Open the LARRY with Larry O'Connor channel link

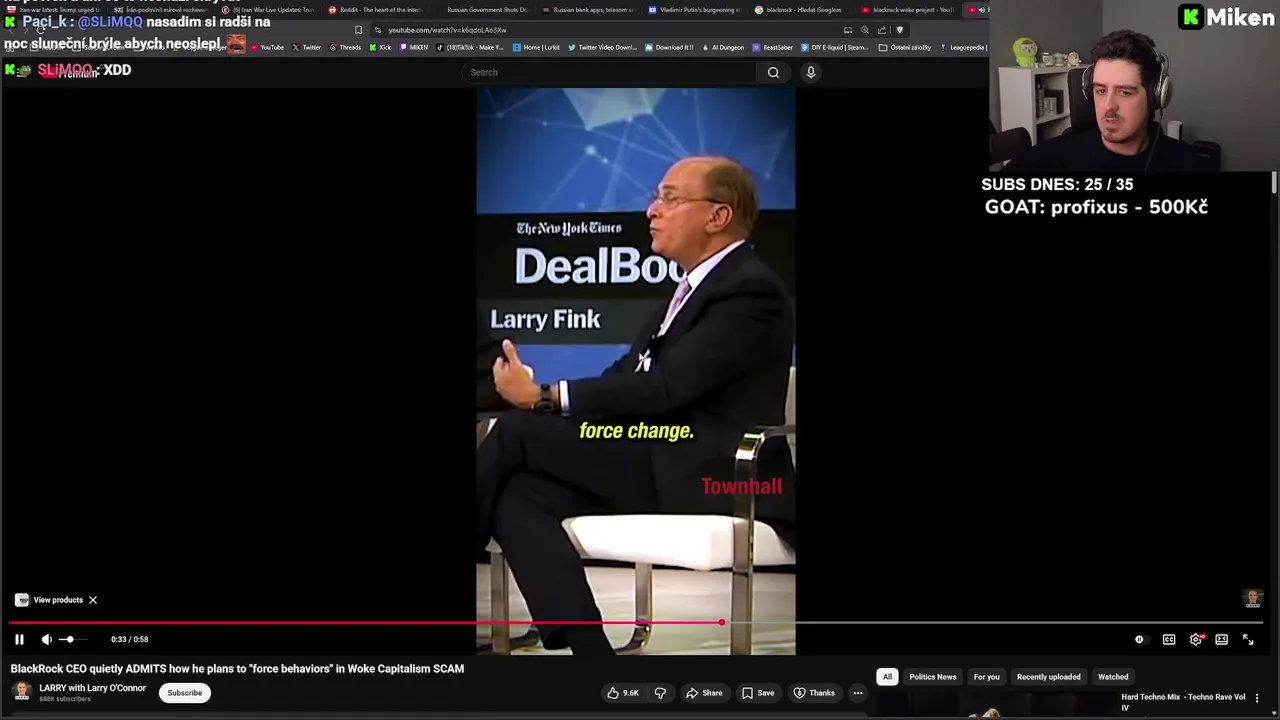click(x=92, y=688)
